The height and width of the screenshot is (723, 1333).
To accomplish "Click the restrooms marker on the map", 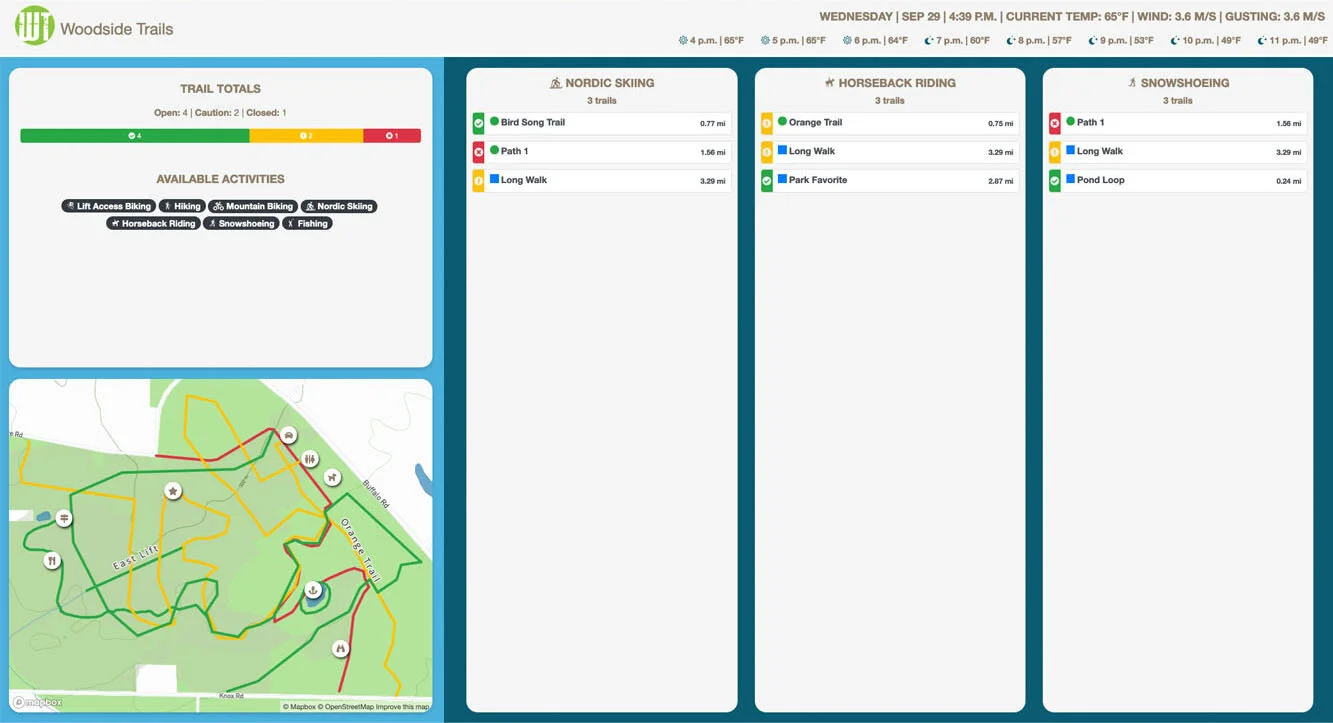I will point(310,458).
